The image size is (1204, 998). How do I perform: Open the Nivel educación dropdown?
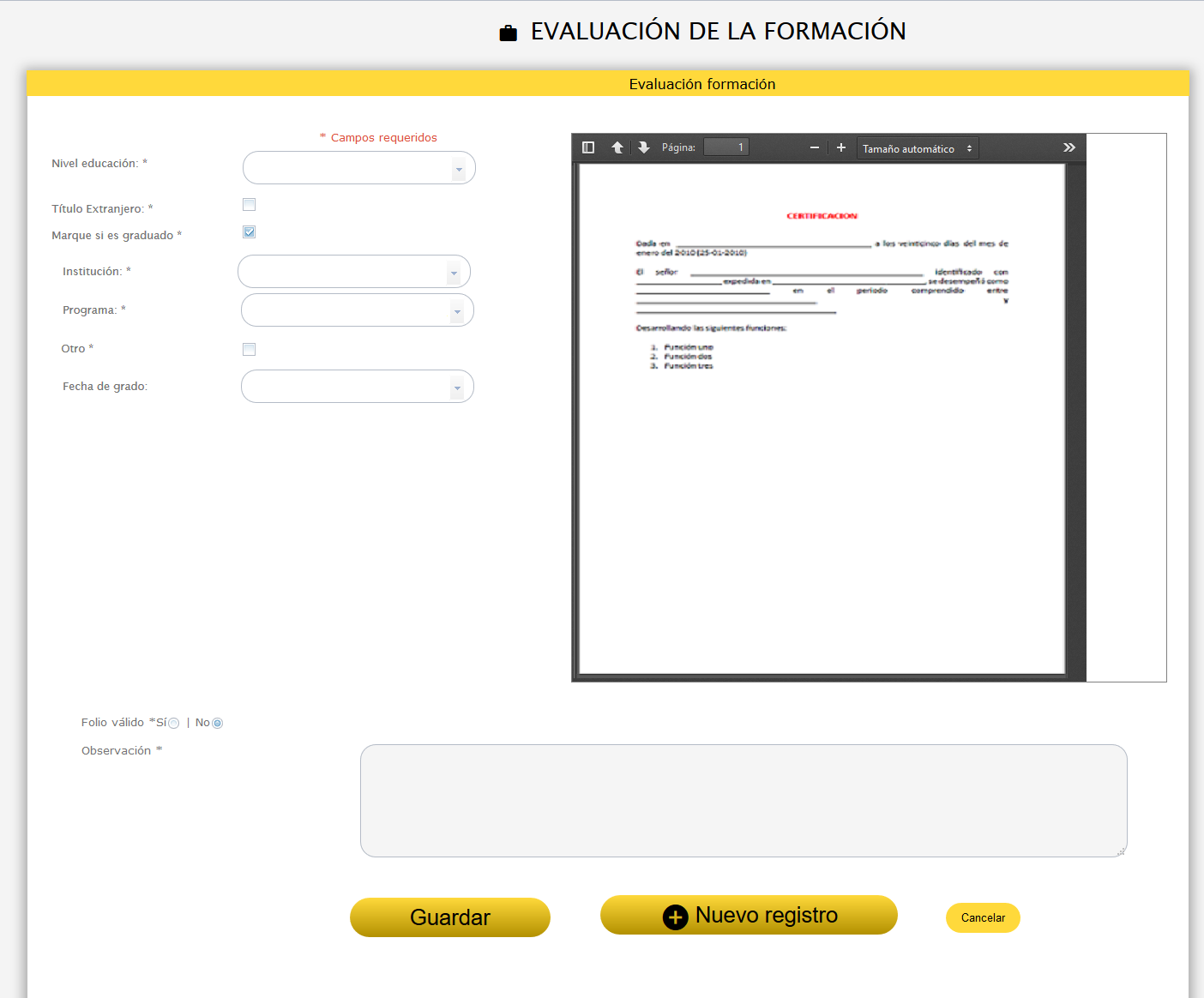[459, 169]
